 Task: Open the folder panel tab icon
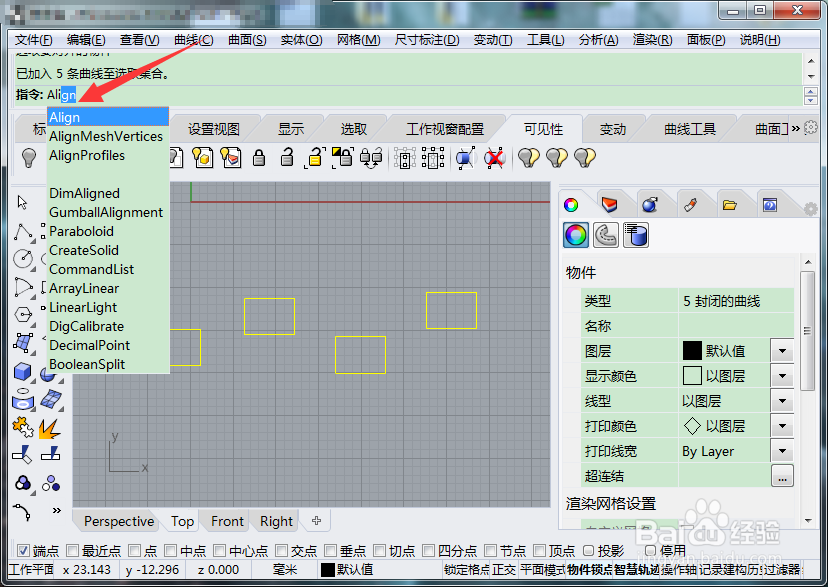730,205
